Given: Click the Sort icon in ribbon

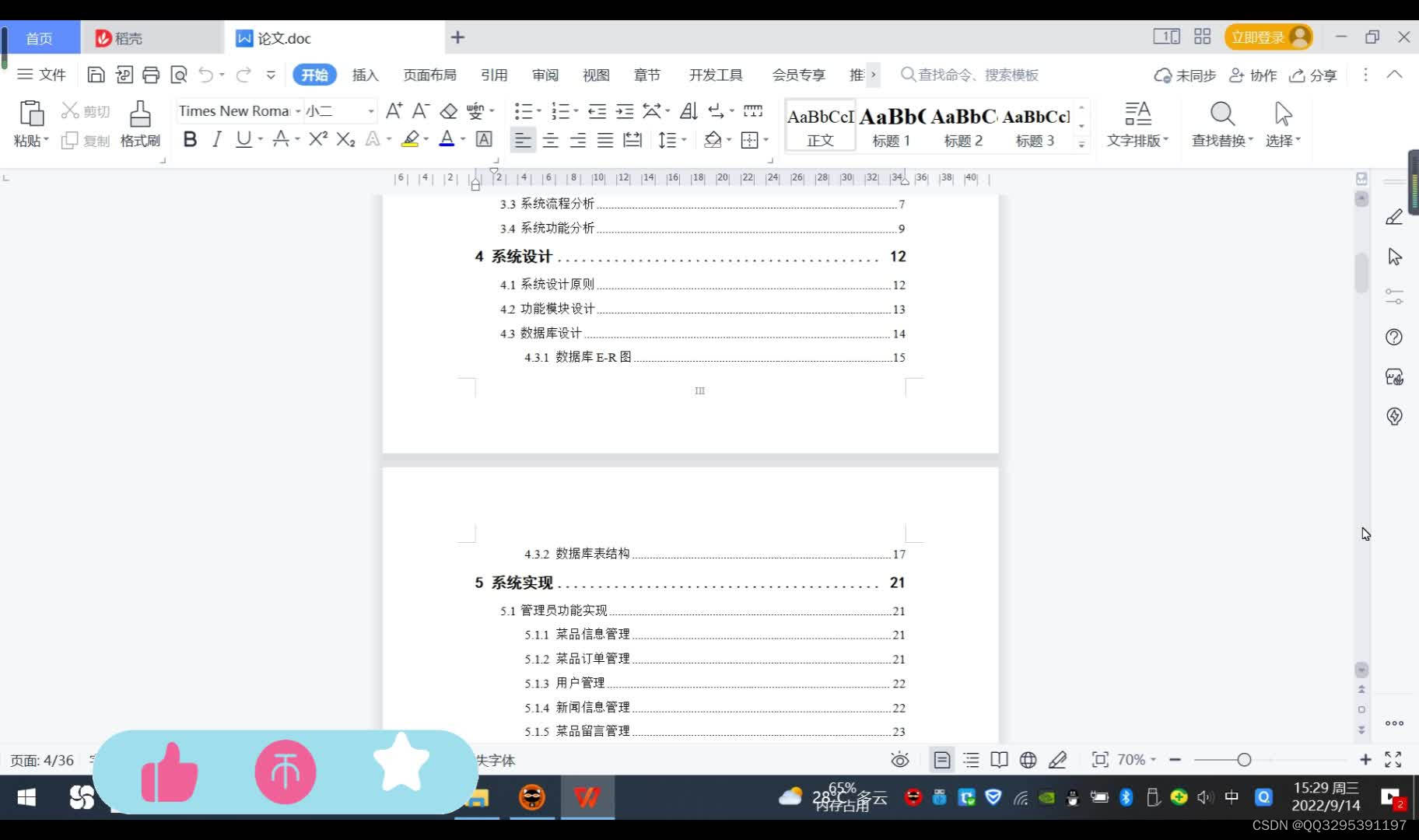Looking at the screenshot, I should point(688,111).
